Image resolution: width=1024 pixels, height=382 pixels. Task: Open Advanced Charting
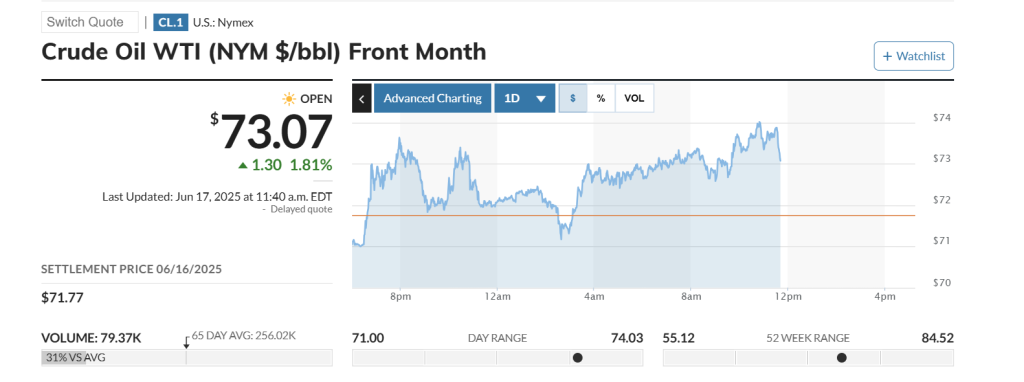point(432,98)
